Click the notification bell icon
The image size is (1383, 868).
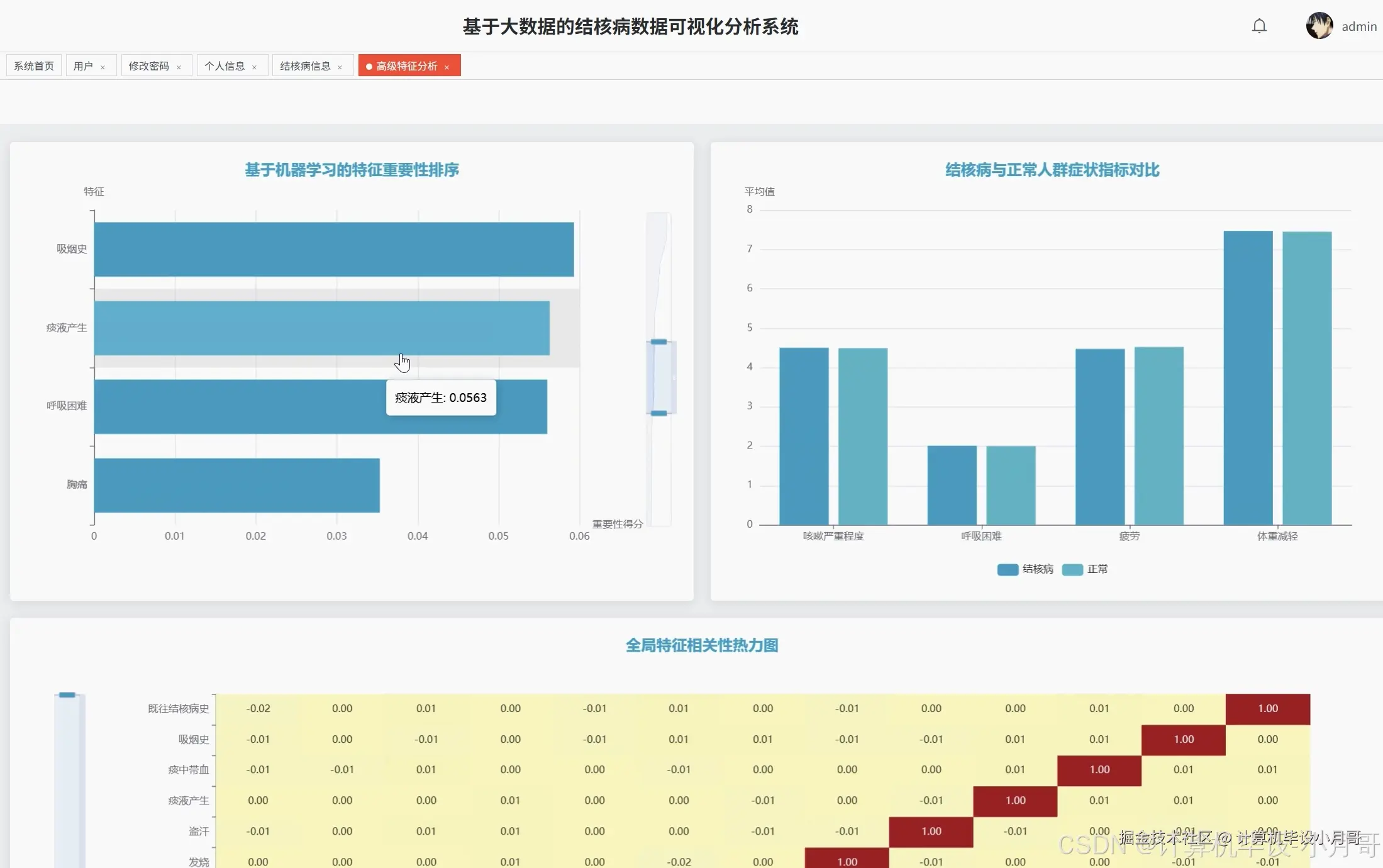coord(1258,26)
